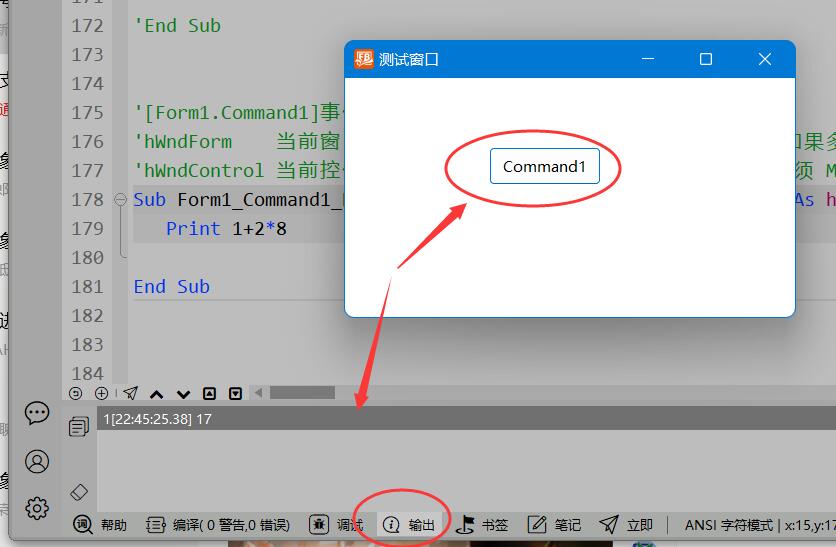The width and height of the screenshot is (836, 547).
Task: Switch to the 调试 (Debug) tab
Action: point(337,525)
